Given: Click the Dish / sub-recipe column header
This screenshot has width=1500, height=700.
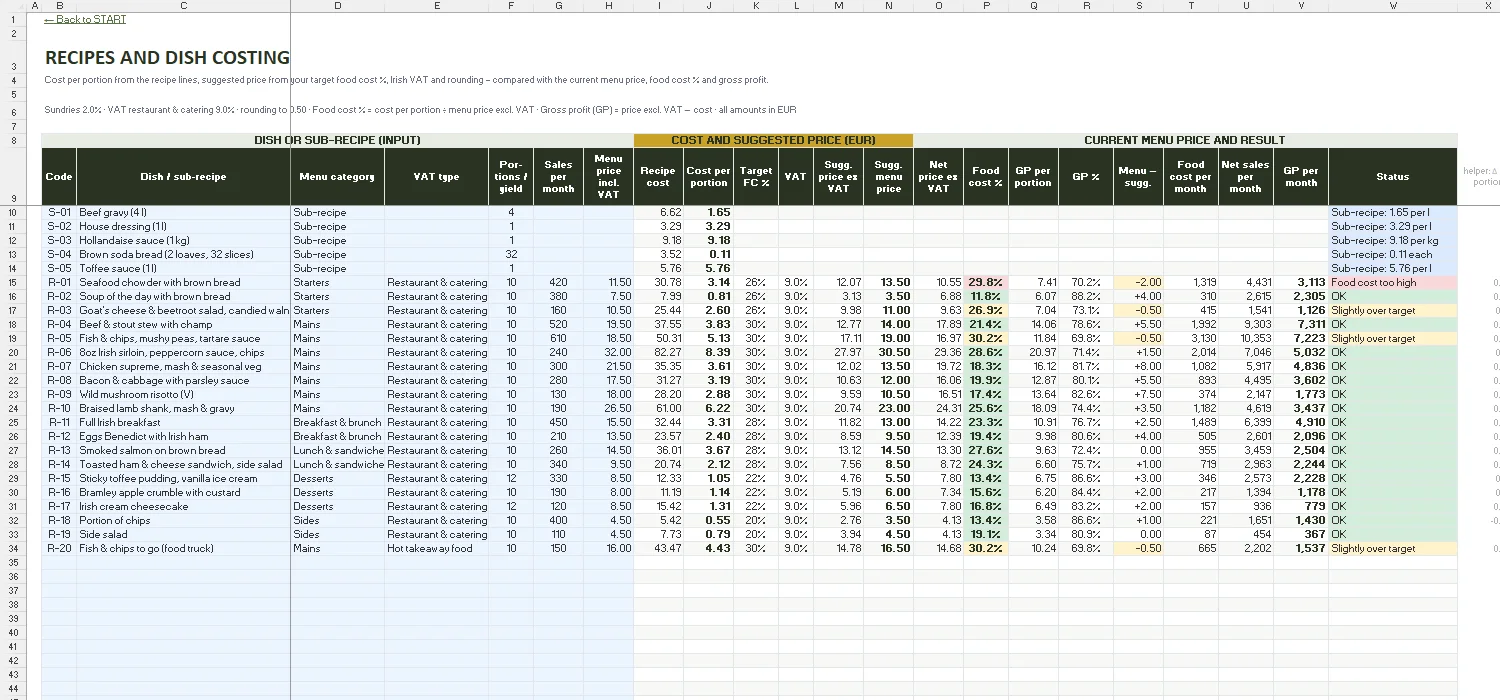Looking at the screenshot, I should coord(184,176).
